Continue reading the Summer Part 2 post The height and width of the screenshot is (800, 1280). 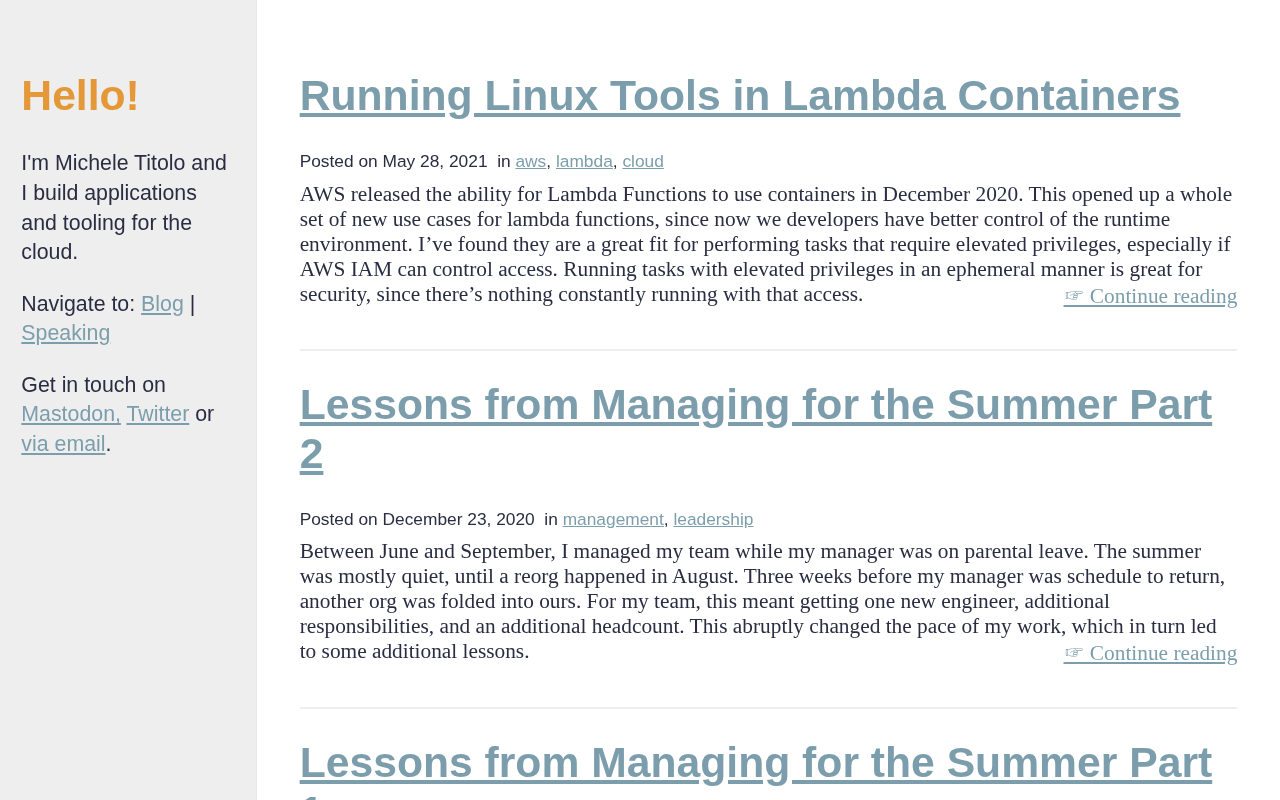(x=1150, y=653)
